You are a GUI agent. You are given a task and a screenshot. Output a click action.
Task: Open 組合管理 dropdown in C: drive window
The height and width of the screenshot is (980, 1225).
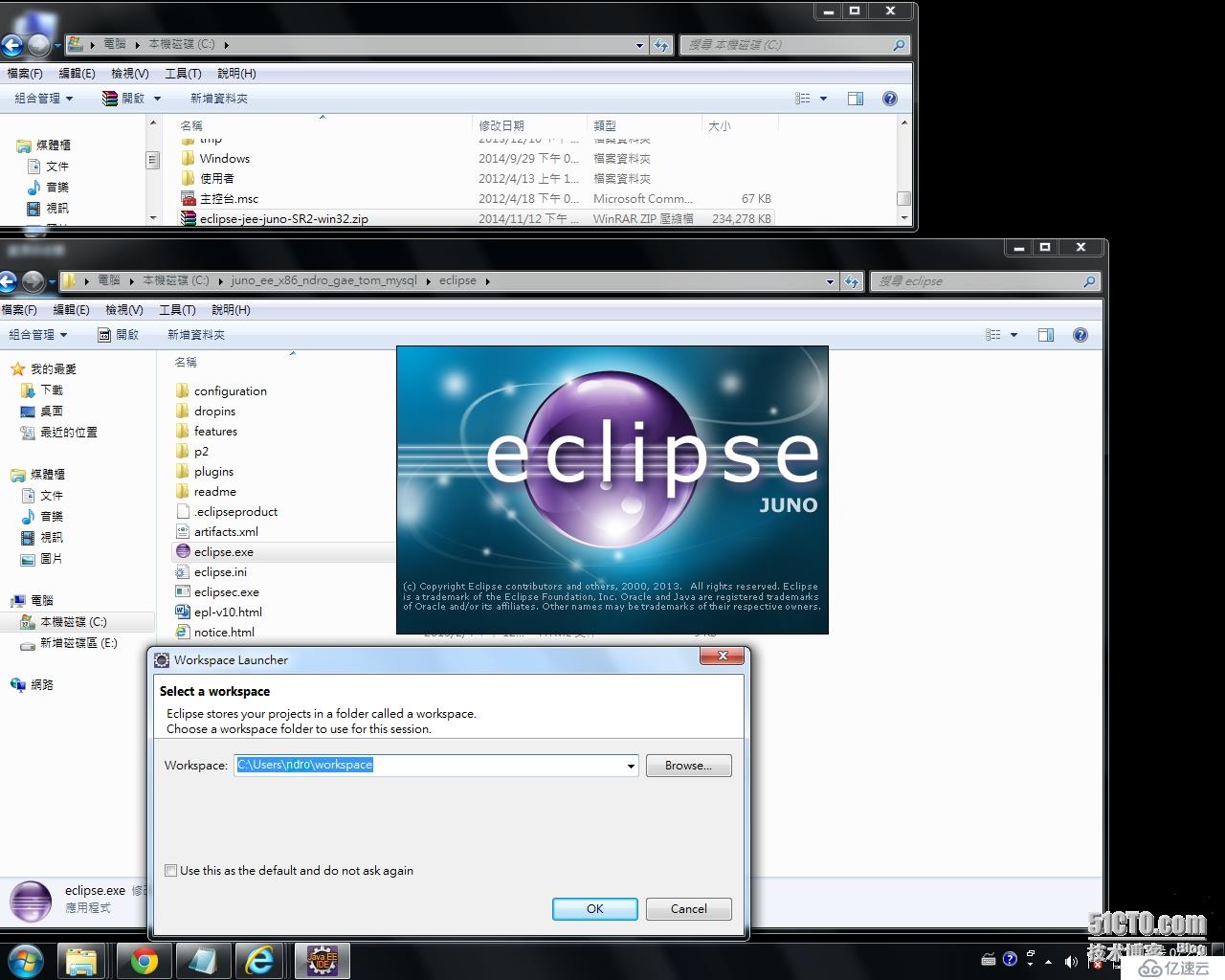[x=44, y=99]
